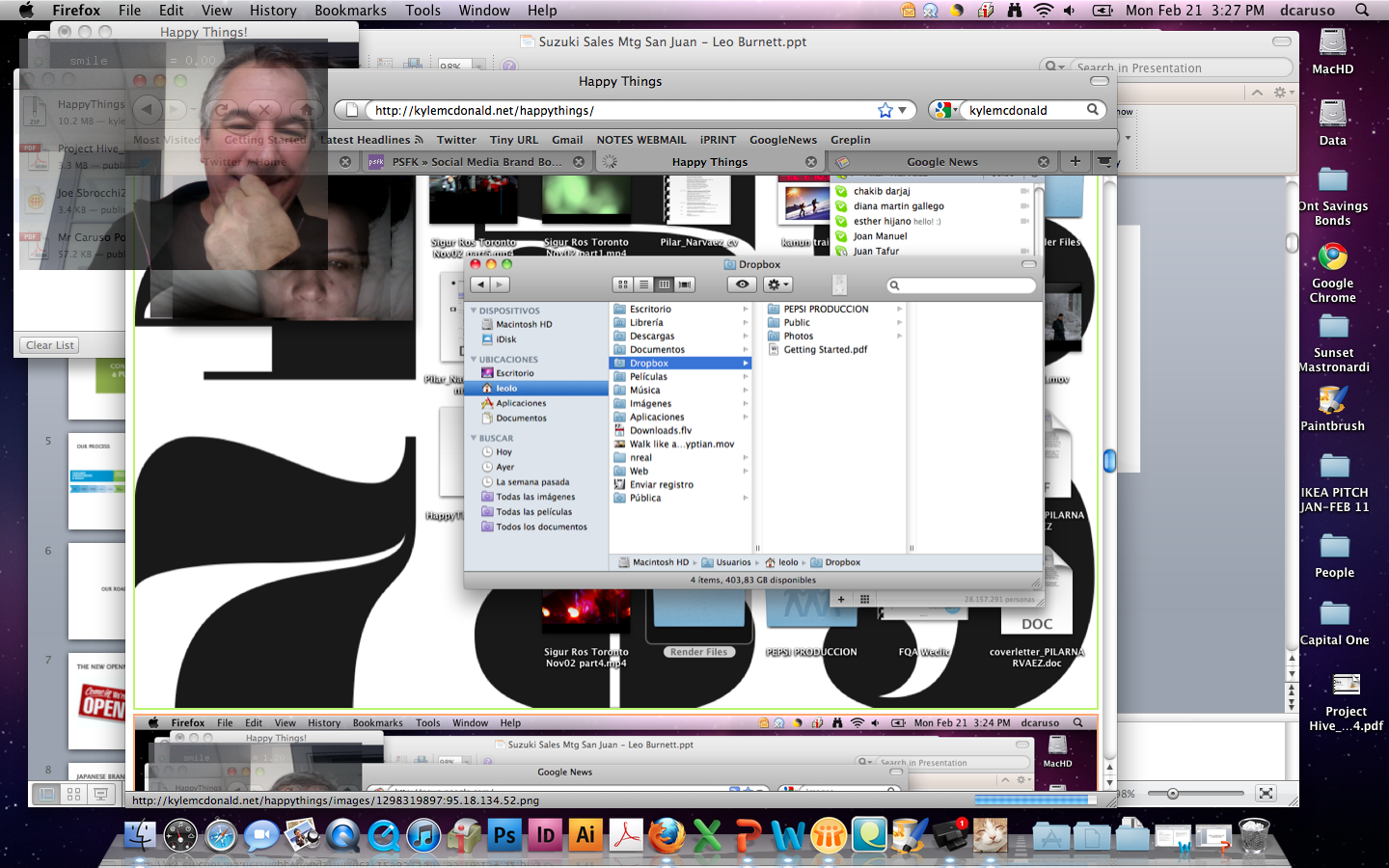Image resolution: width=1389 pixels, height=868 pixels.
Task: Switch PowerPoint to slide sorter view
Action: pyautogui.click(x=73, y=794)
